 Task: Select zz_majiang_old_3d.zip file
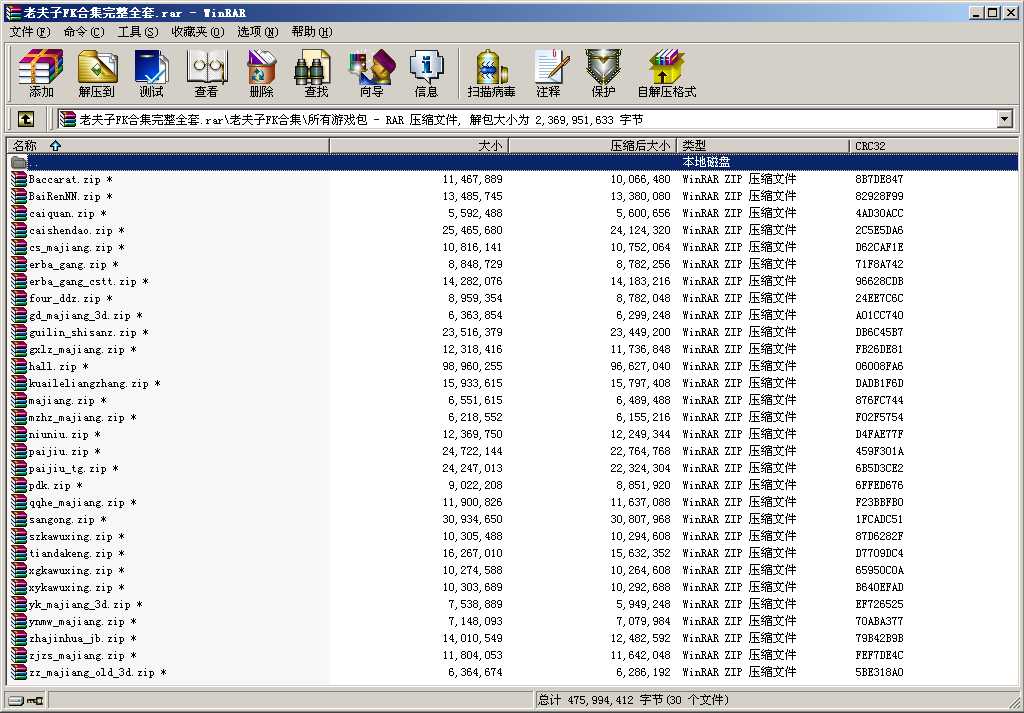pyautogui.click(x=98, y=672)
